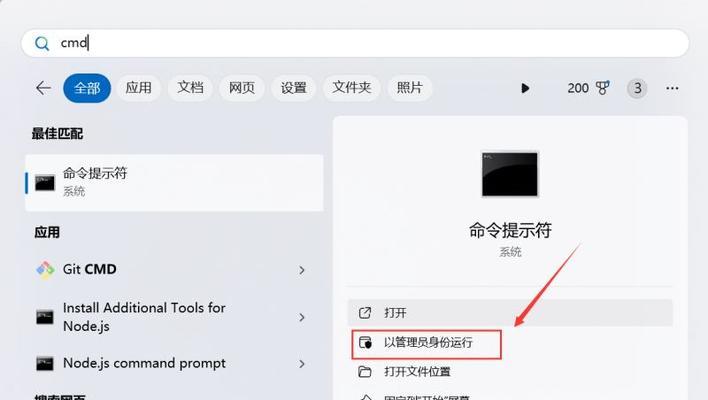Viewport: 708px width, 400px height.
Task: Go back with the left arrow
Action: [43, 88]
